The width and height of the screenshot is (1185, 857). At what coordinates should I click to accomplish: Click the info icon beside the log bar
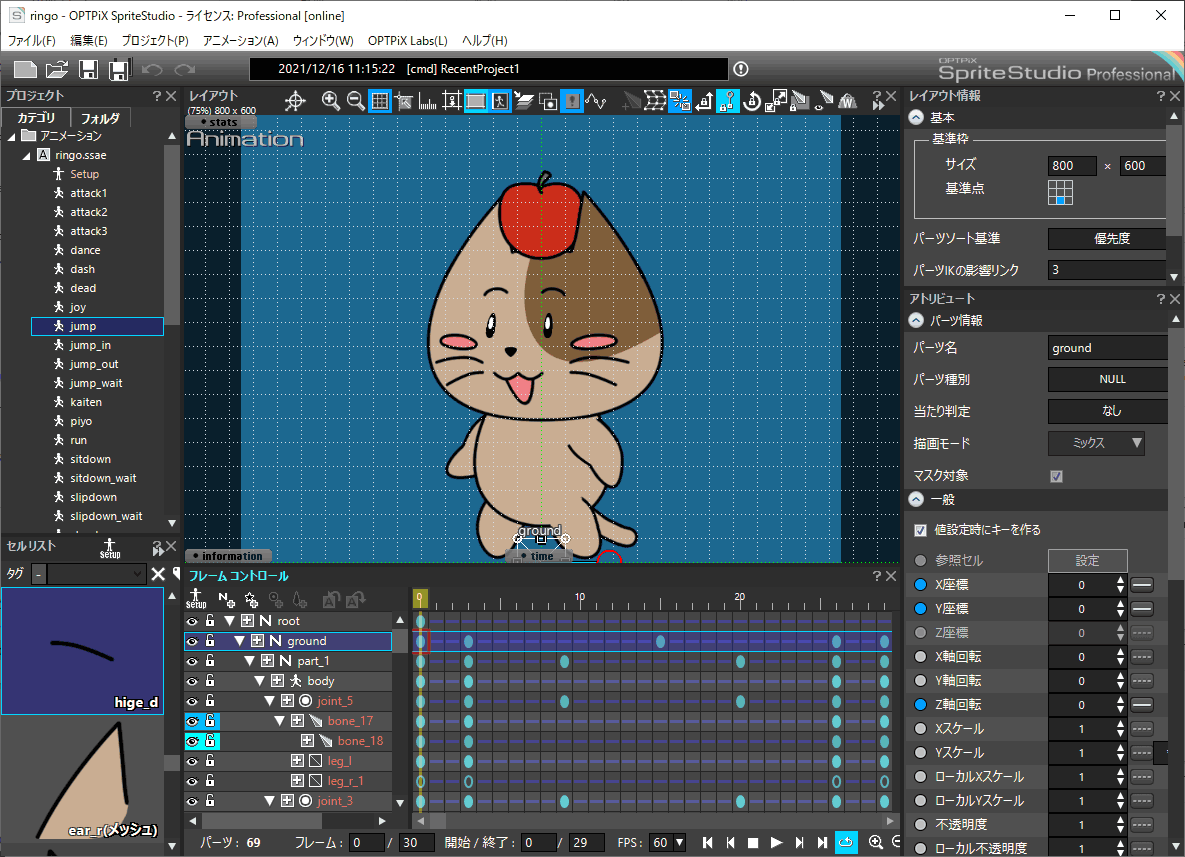(741, 70)
